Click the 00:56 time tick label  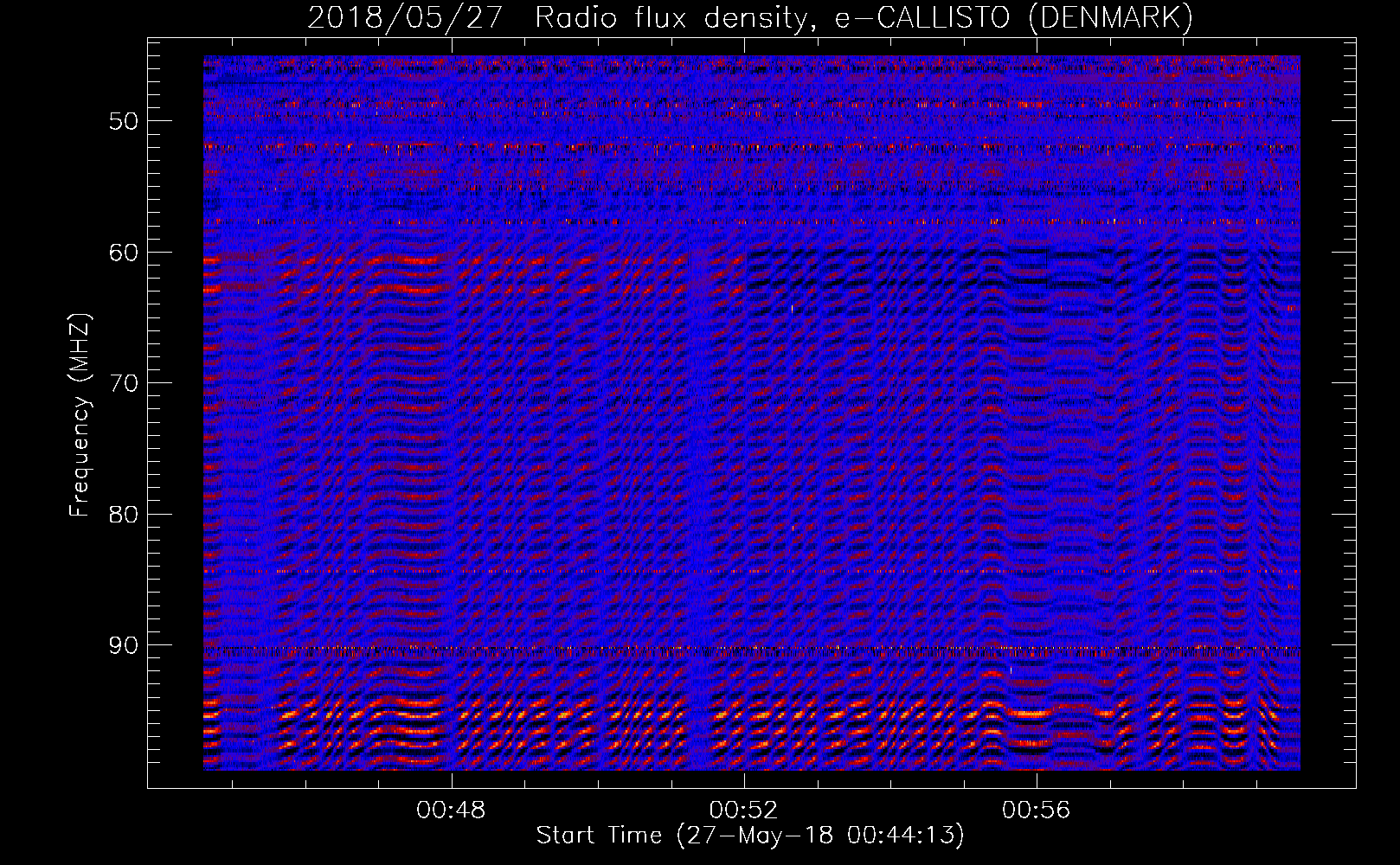point(1037,811)
